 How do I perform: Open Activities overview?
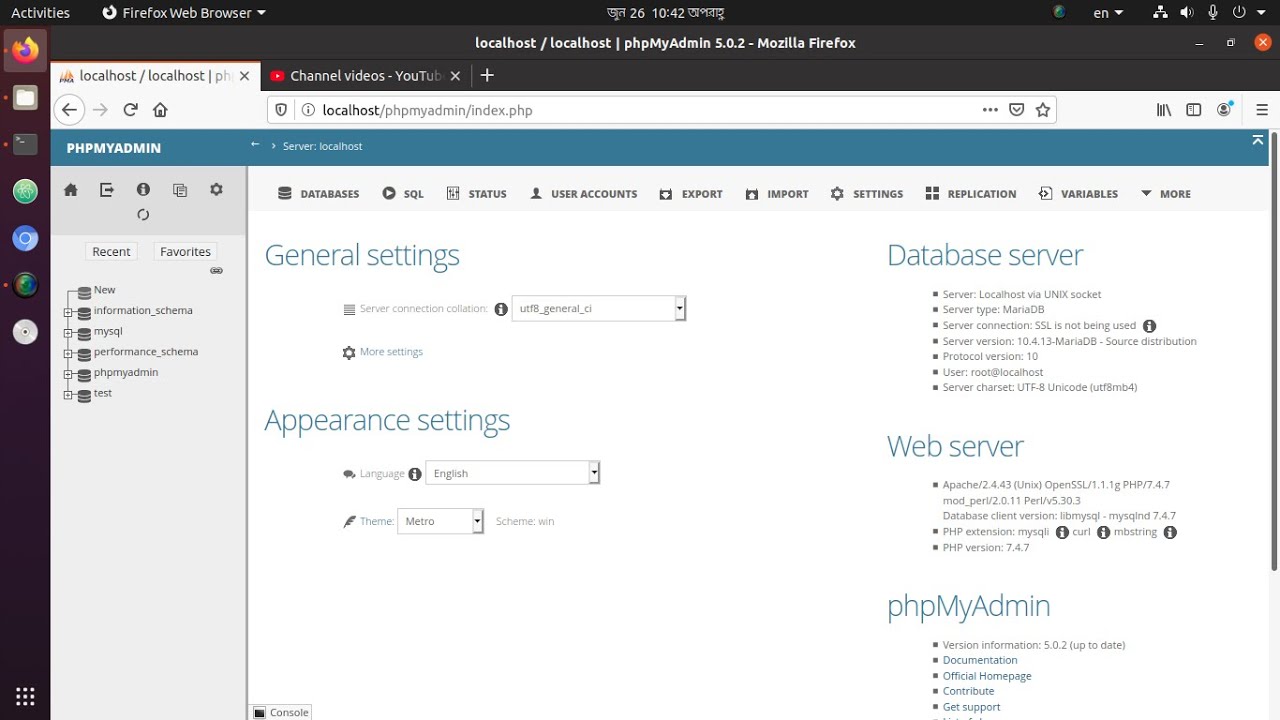pyautogui.click(x=40, y=13)
